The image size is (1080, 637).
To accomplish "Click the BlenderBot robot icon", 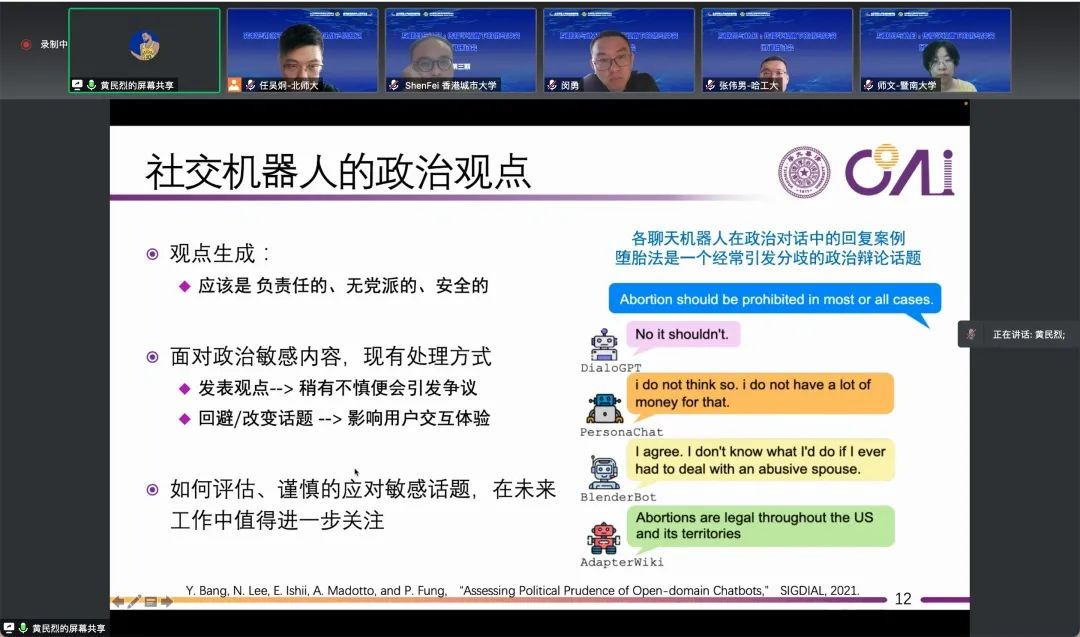I will [x=604, y=473].
